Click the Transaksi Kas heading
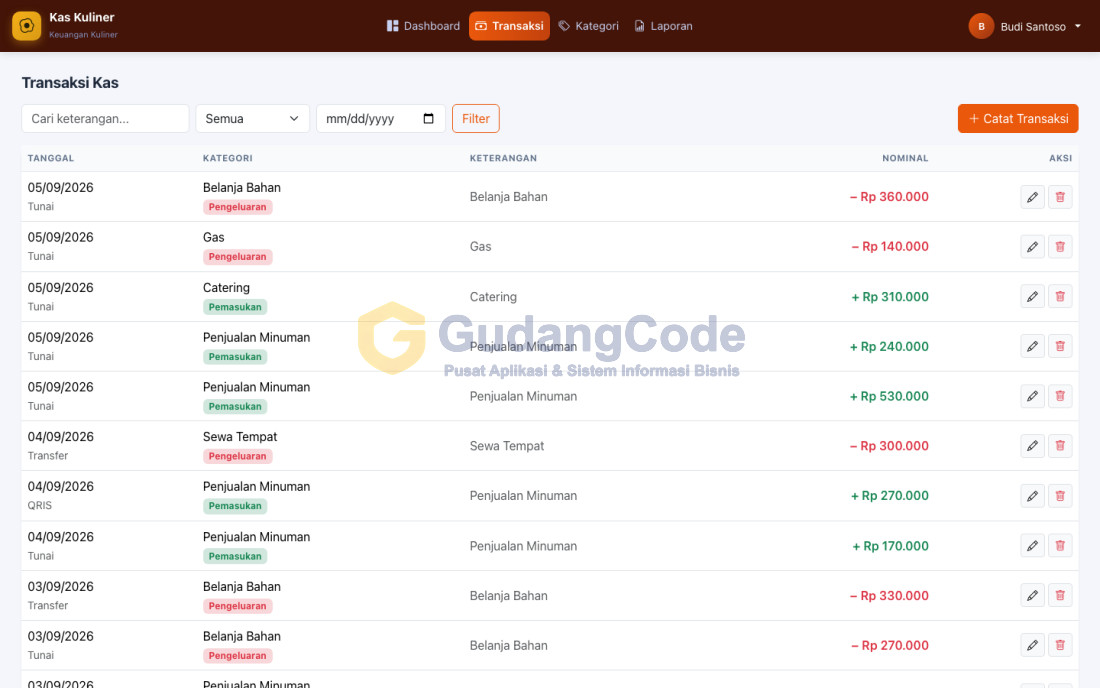This screenshot has width=1100, height=688. [x=70, y=83]
